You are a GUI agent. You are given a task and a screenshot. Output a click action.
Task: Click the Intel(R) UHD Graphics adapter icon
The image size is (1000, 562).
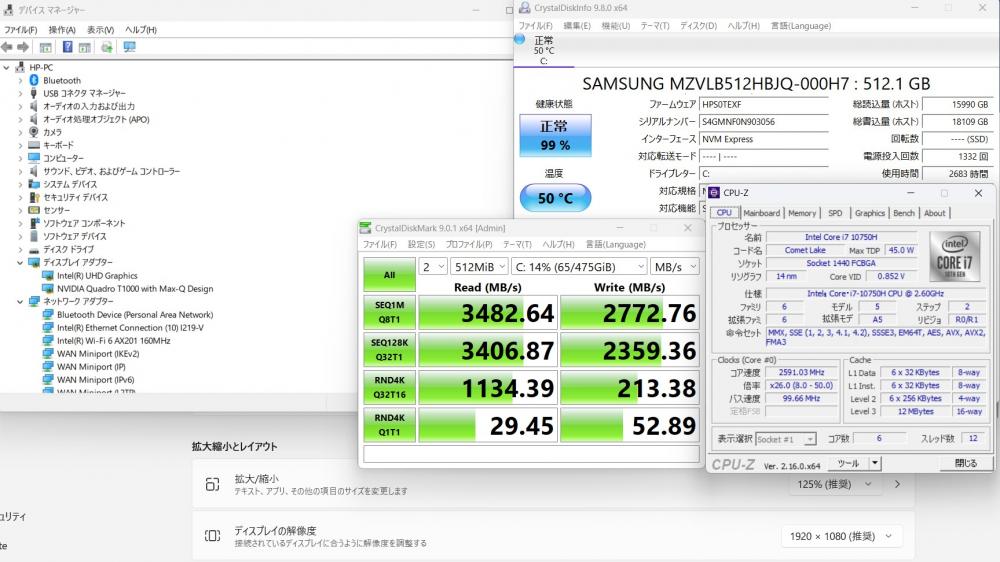click(x=48, y=276)
